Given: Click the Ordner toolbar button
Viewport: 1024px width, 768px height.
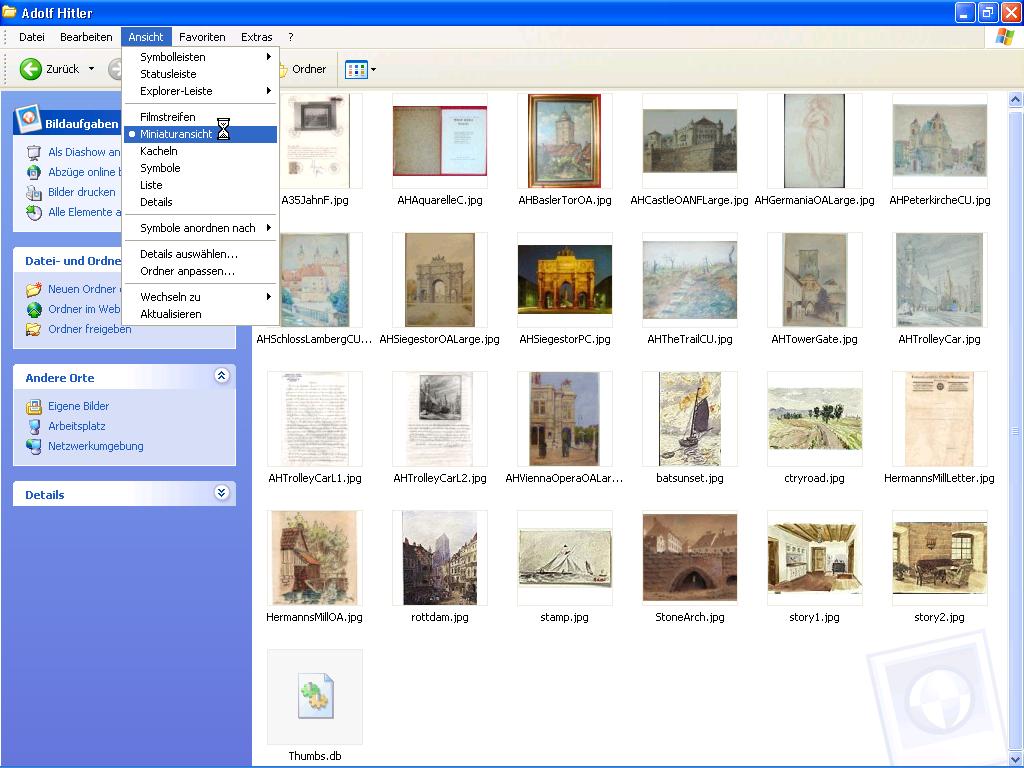Looking at the screenshot, I should (x=301, y=69).
